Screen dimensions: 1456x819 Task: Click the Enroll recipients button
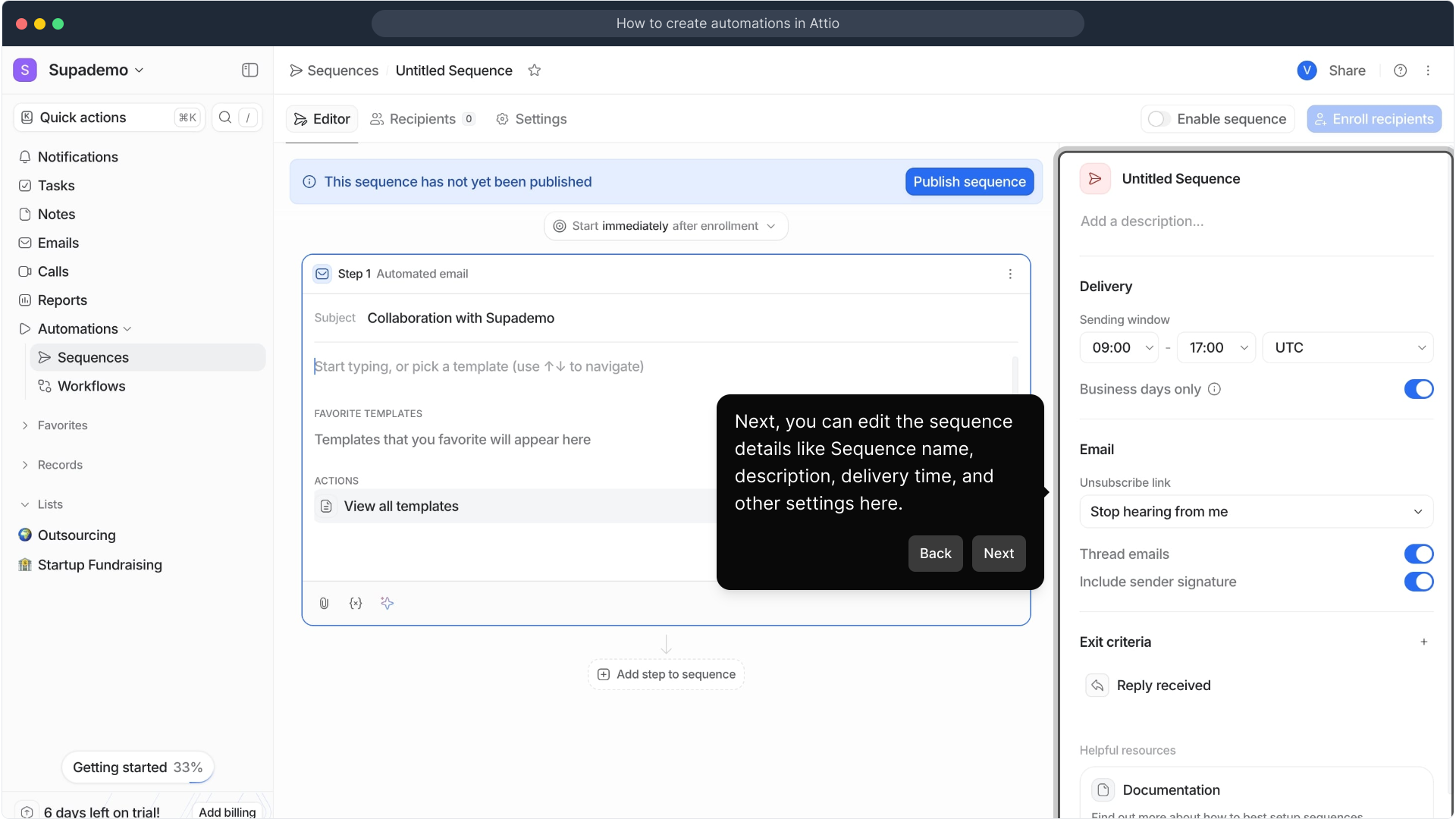pos(1373,119)
